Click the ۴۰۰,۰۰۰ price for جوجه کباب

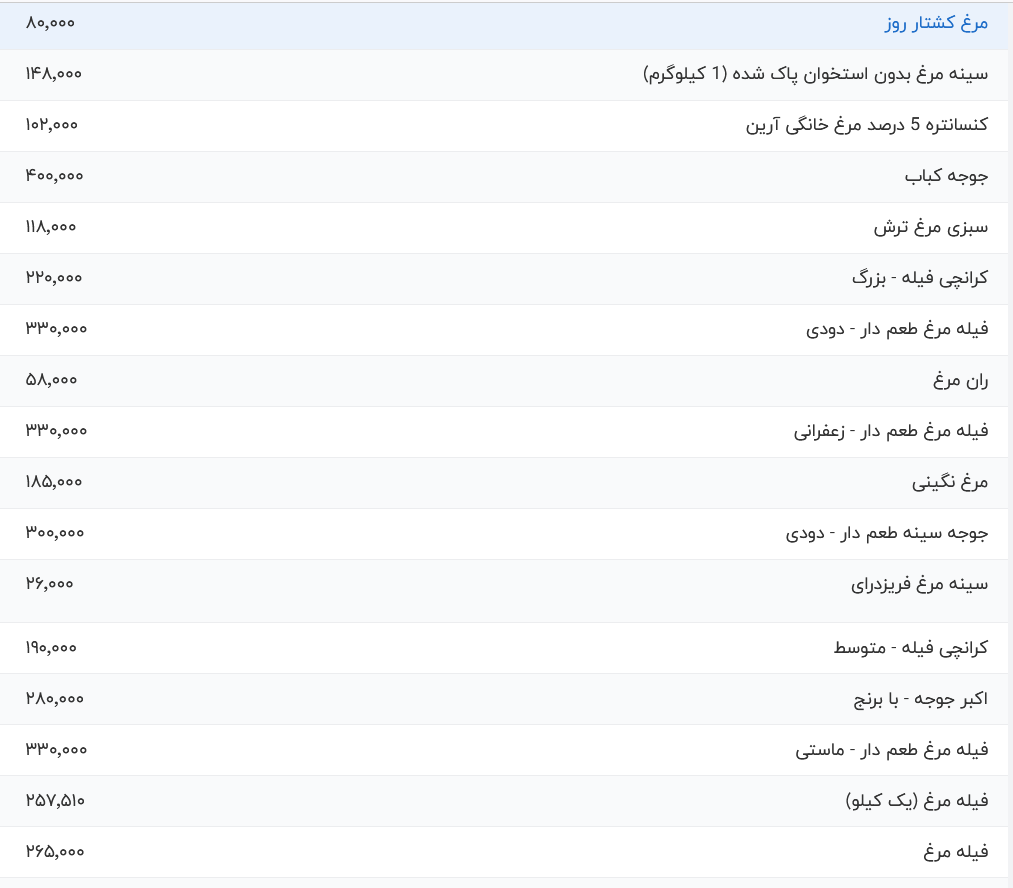(52, 176)
